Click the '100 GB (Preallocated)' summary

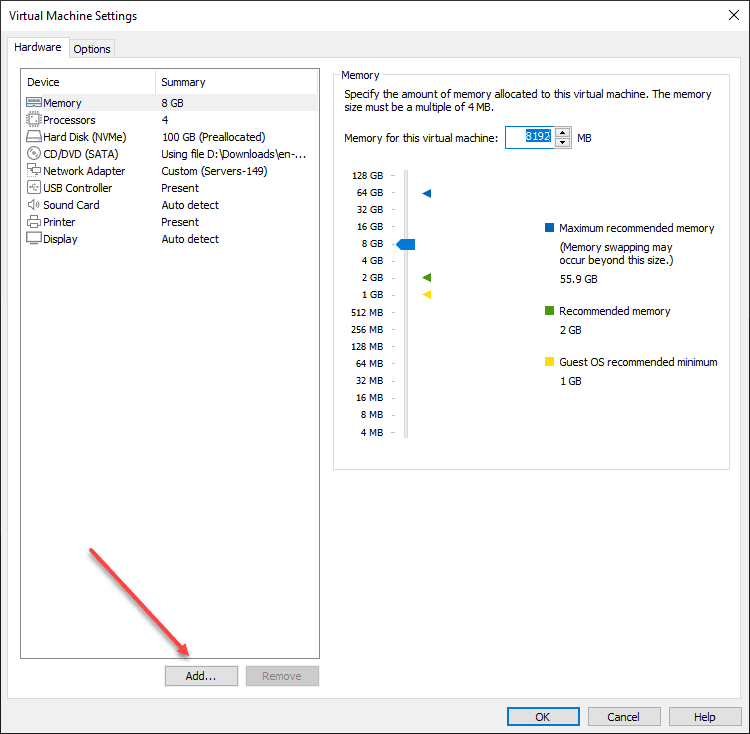point(213,137)
